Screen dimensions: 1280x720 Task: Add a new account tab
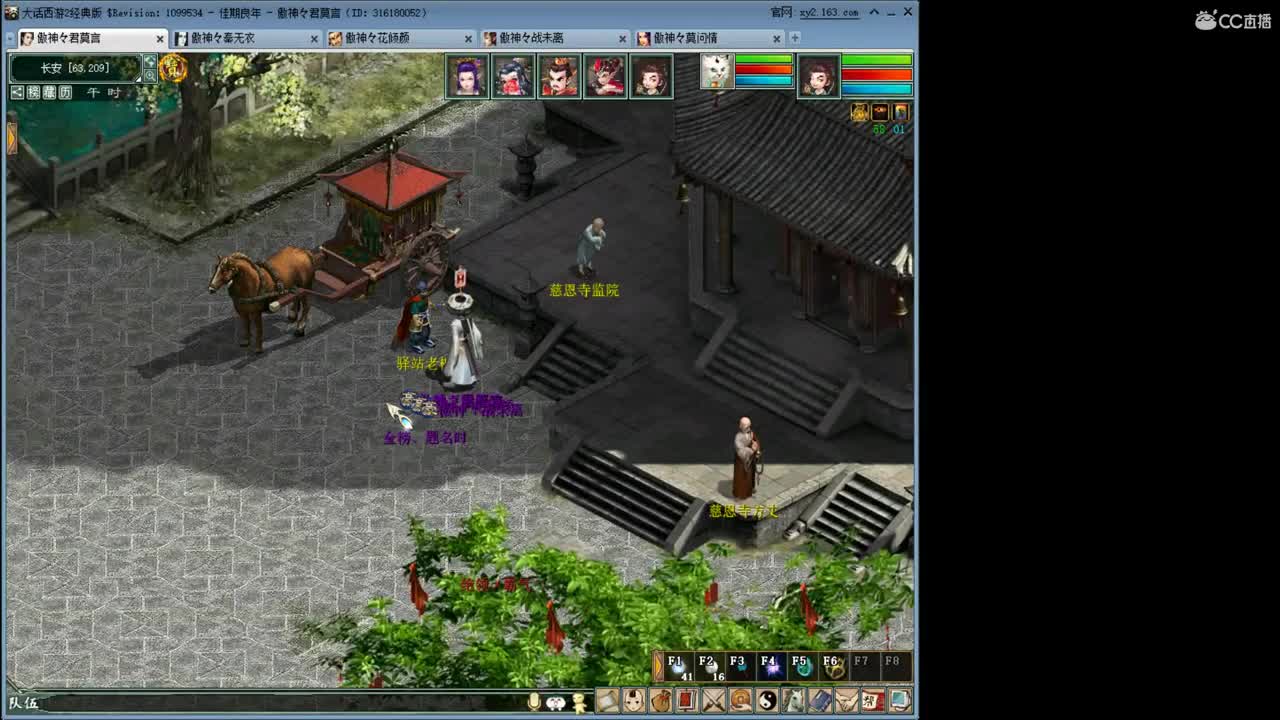(795, 38)
